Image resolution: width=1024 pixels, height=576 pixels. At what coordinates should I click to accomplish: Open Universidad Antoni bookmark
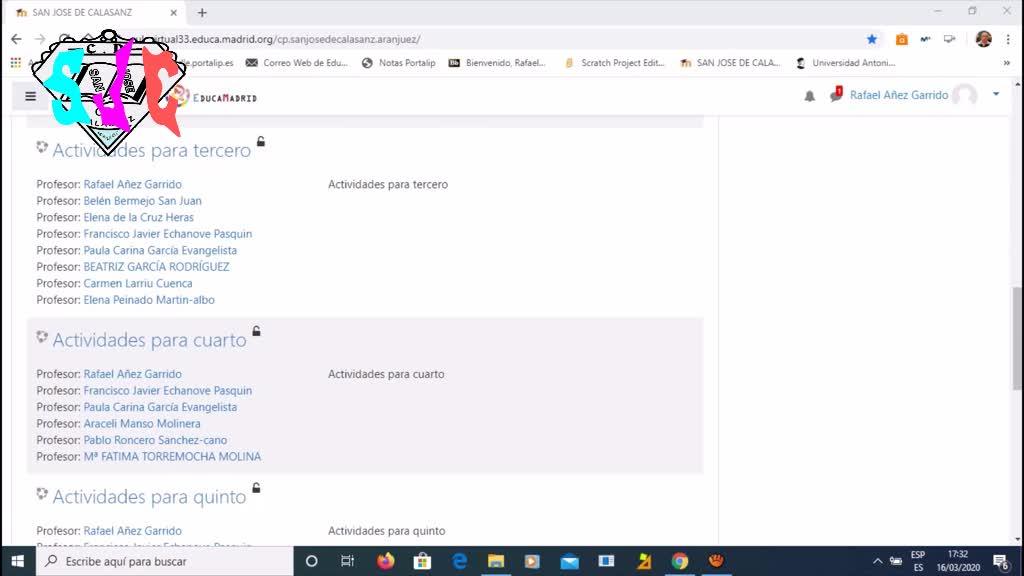(x=846, y=63)
